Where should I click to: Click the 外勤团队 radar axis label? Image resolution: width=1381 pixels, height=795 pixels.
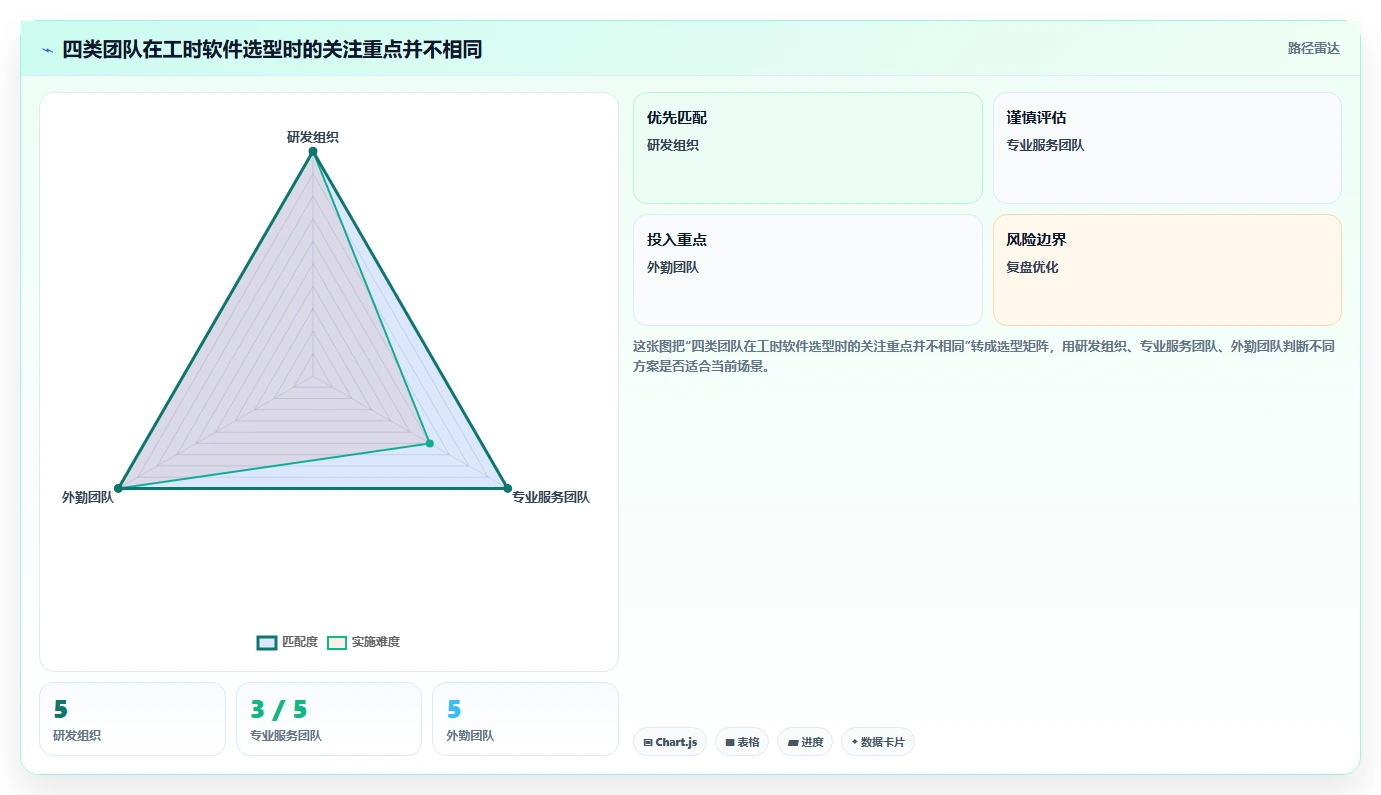click(x=88, y=497)
